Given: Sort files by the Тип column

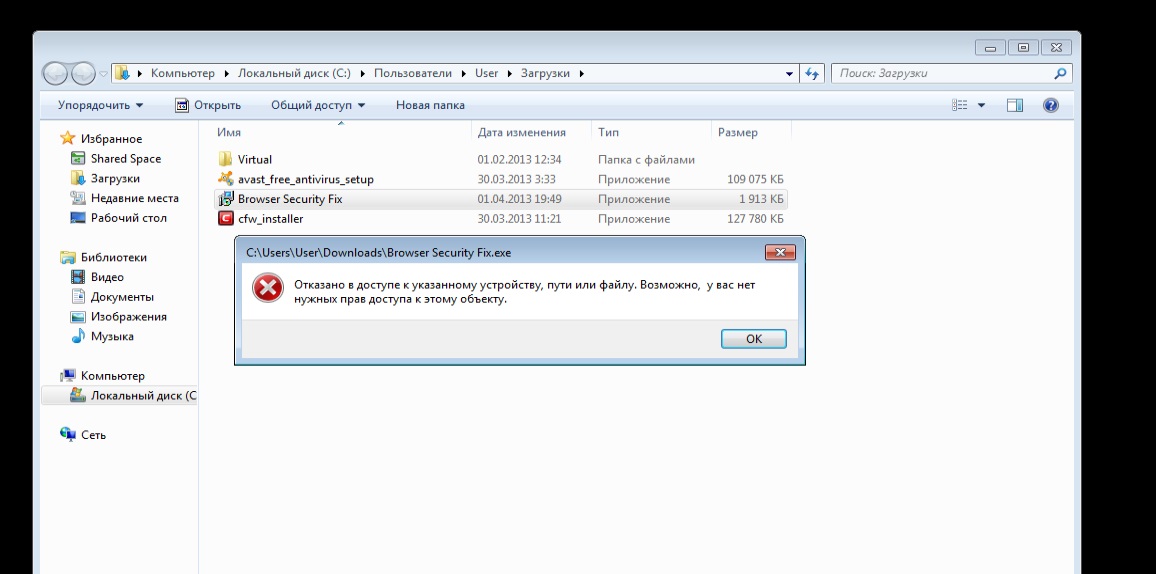Looking at the screenshot, I should [x=651, y=133].
